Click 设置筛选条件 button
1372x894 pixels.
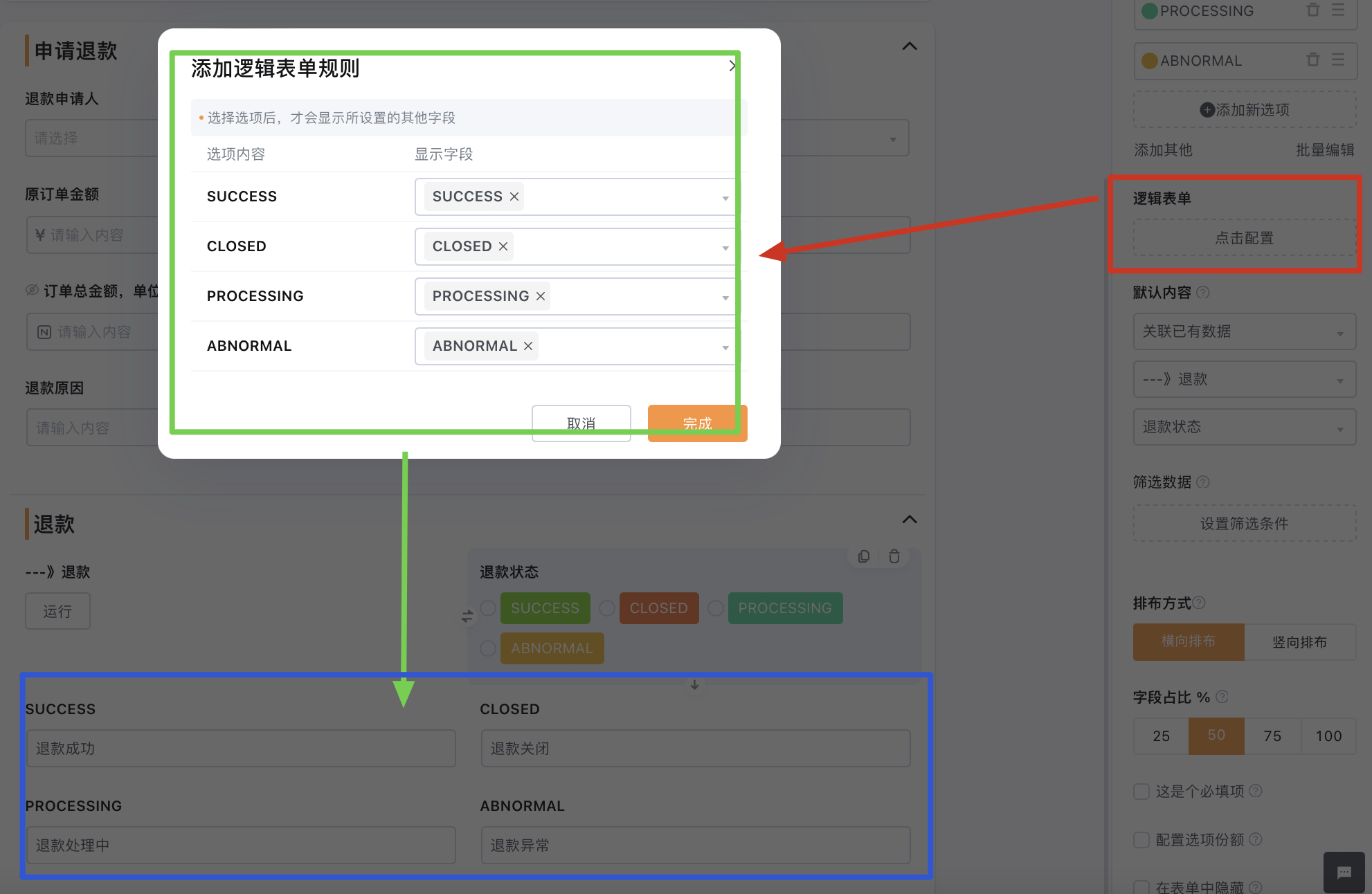click(x=1245, y=524)
